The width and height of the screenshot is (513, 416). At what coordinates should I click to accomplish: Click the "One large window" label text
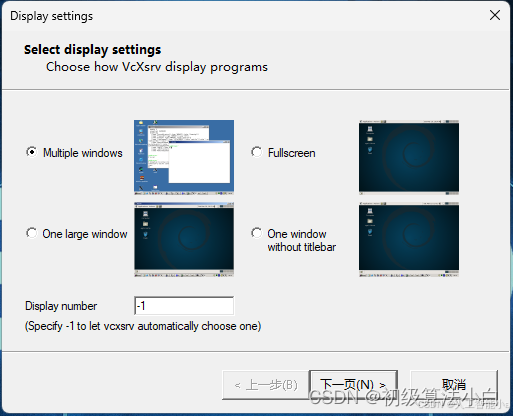point(85,234)
